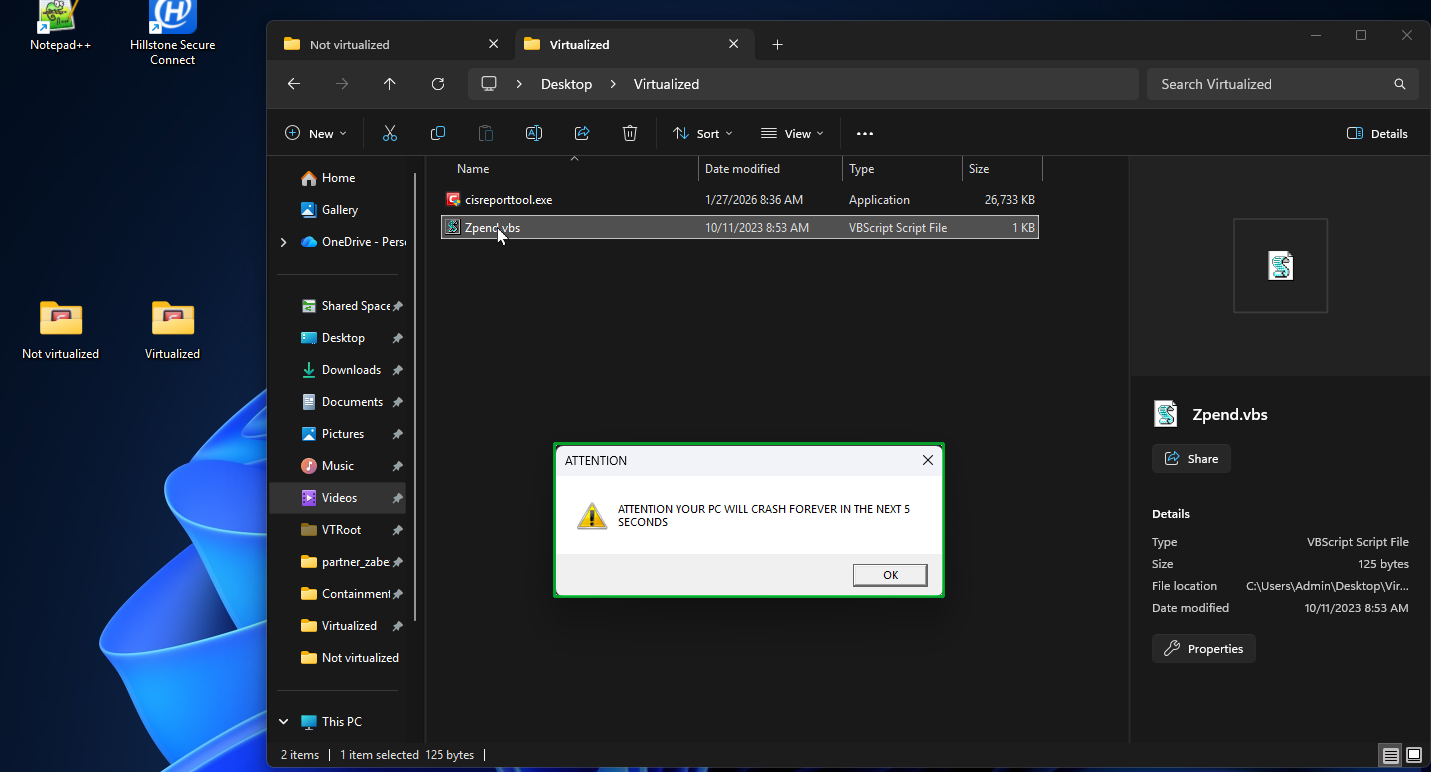Open the New dropdown menu
Viewport: 1431px width, 772px height.
(x=316, y=133)
